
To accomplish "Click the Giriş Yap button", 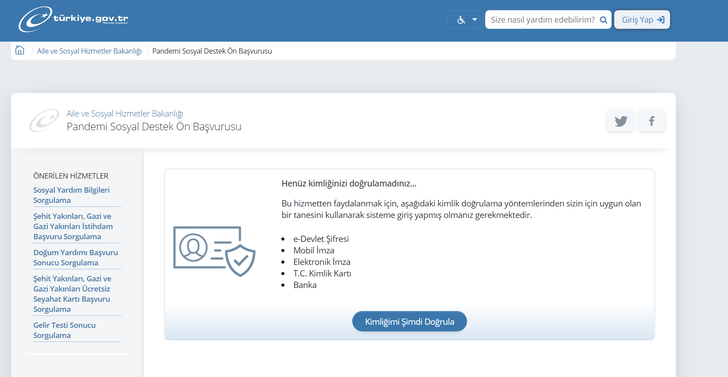I will (x=642, y=20).
